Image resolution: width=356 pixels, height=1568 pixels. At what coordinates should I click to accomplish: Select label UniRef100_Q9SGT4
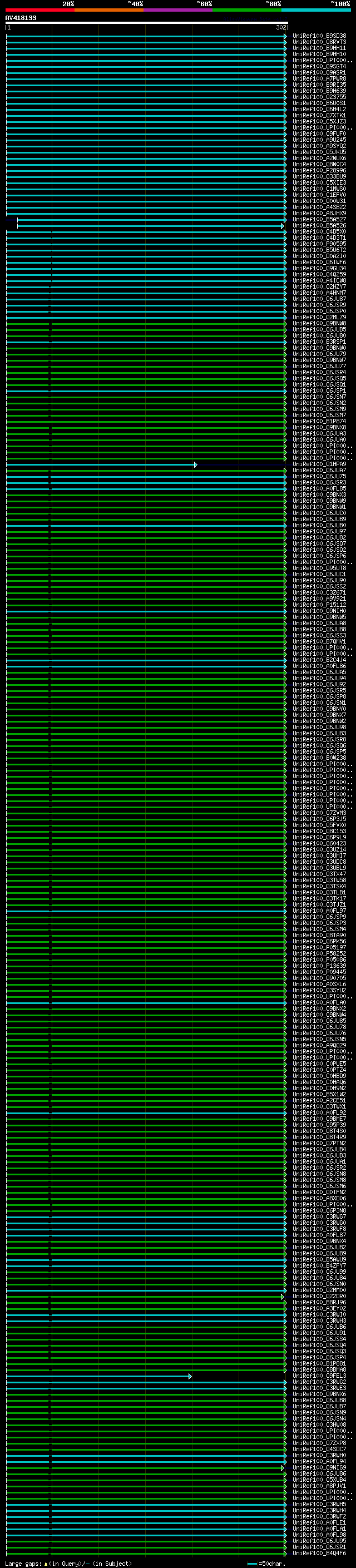(x=319, y=66)
